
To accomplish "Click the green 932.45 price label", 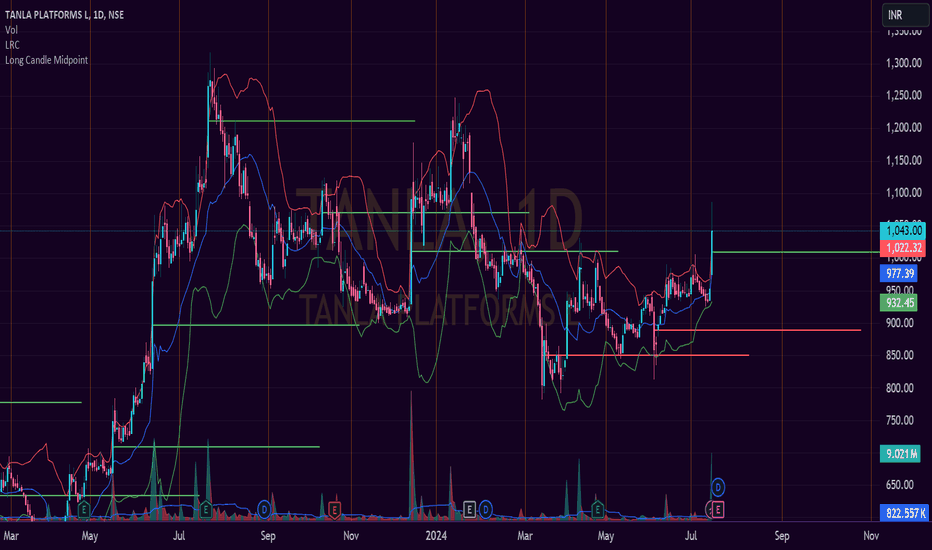I will 899,303.
